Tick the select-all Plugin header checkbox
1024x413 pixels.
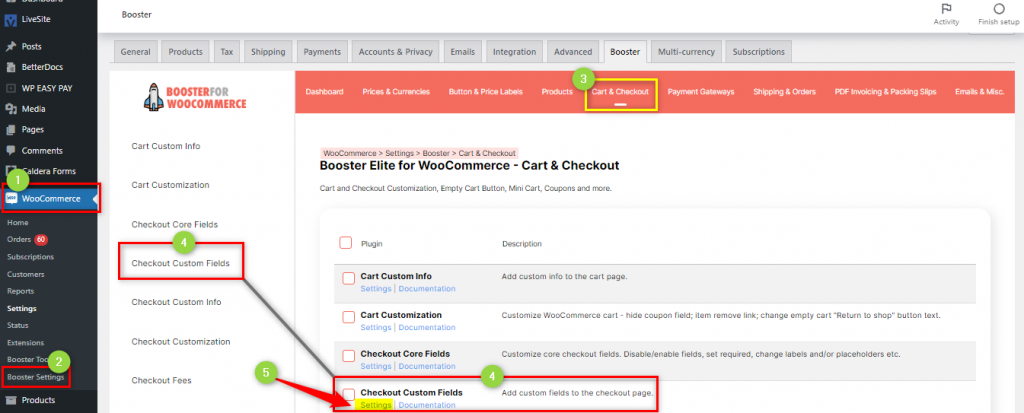pos(345,243)
